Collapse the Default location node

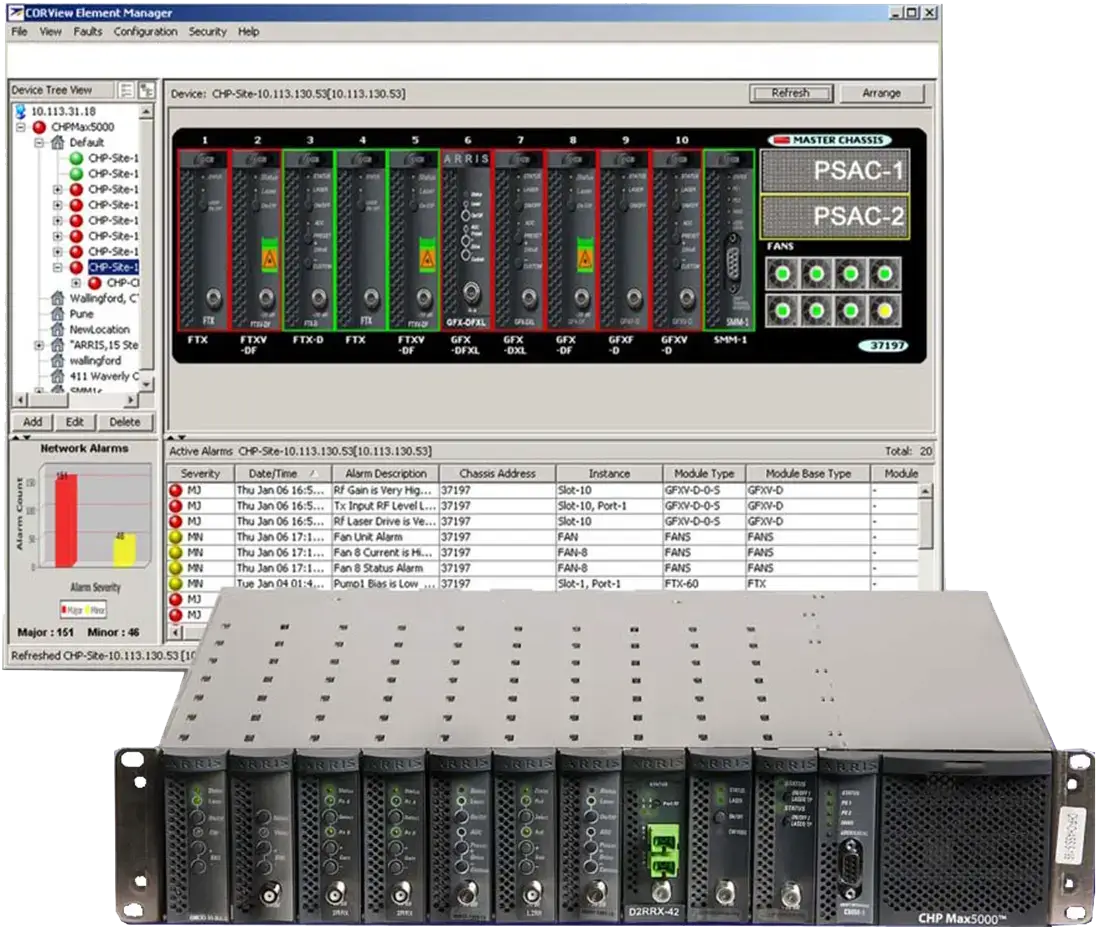[40, 143]
